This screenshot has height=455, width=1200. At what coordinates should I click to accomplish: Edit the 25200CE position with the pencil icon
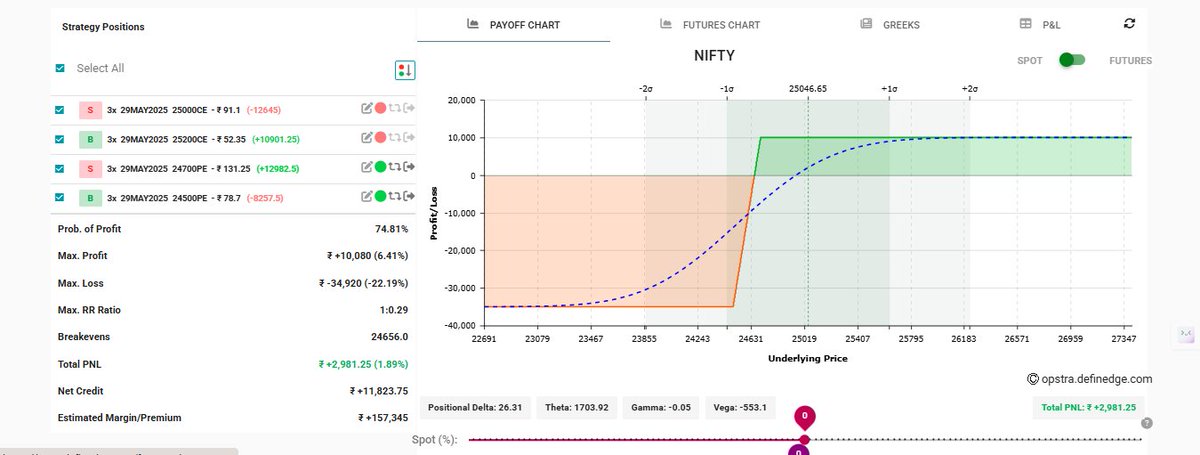pos(366,137)
